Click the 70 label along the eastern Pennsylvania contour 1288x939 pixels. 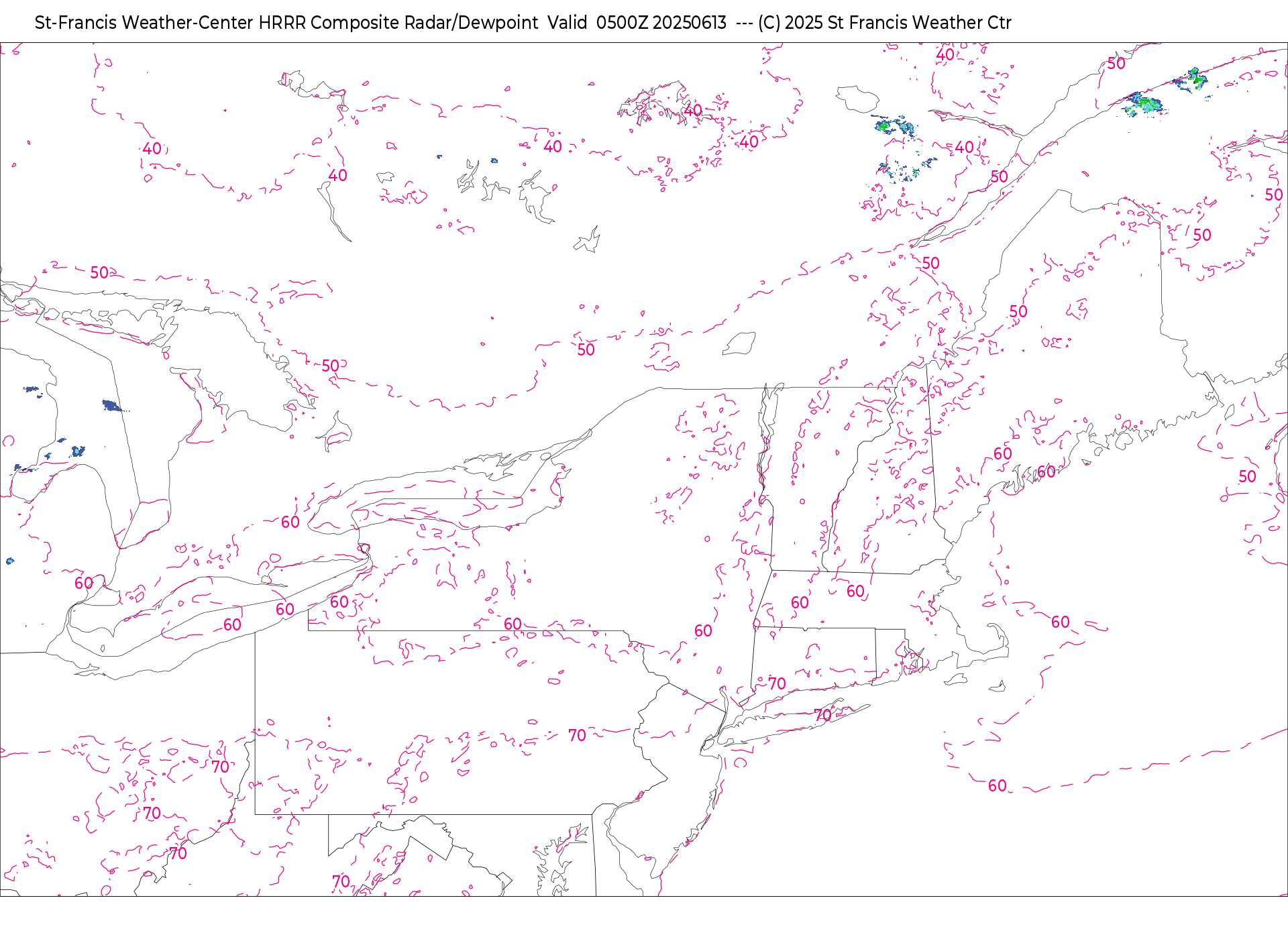coord(578,735)
